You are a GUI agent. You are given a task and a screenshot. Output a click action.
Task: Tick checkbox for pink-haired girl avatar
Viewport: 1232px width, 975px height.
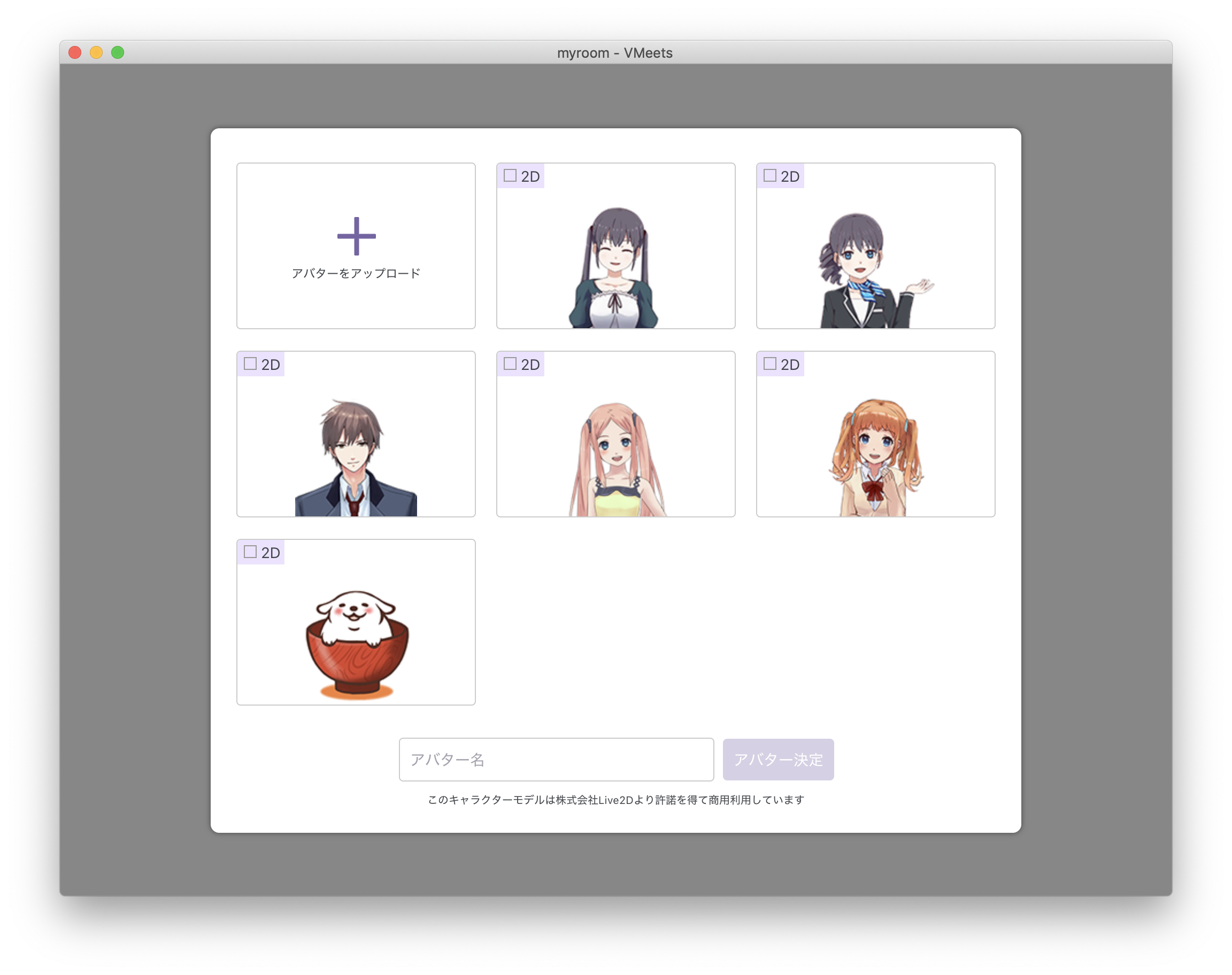(510, 363)
